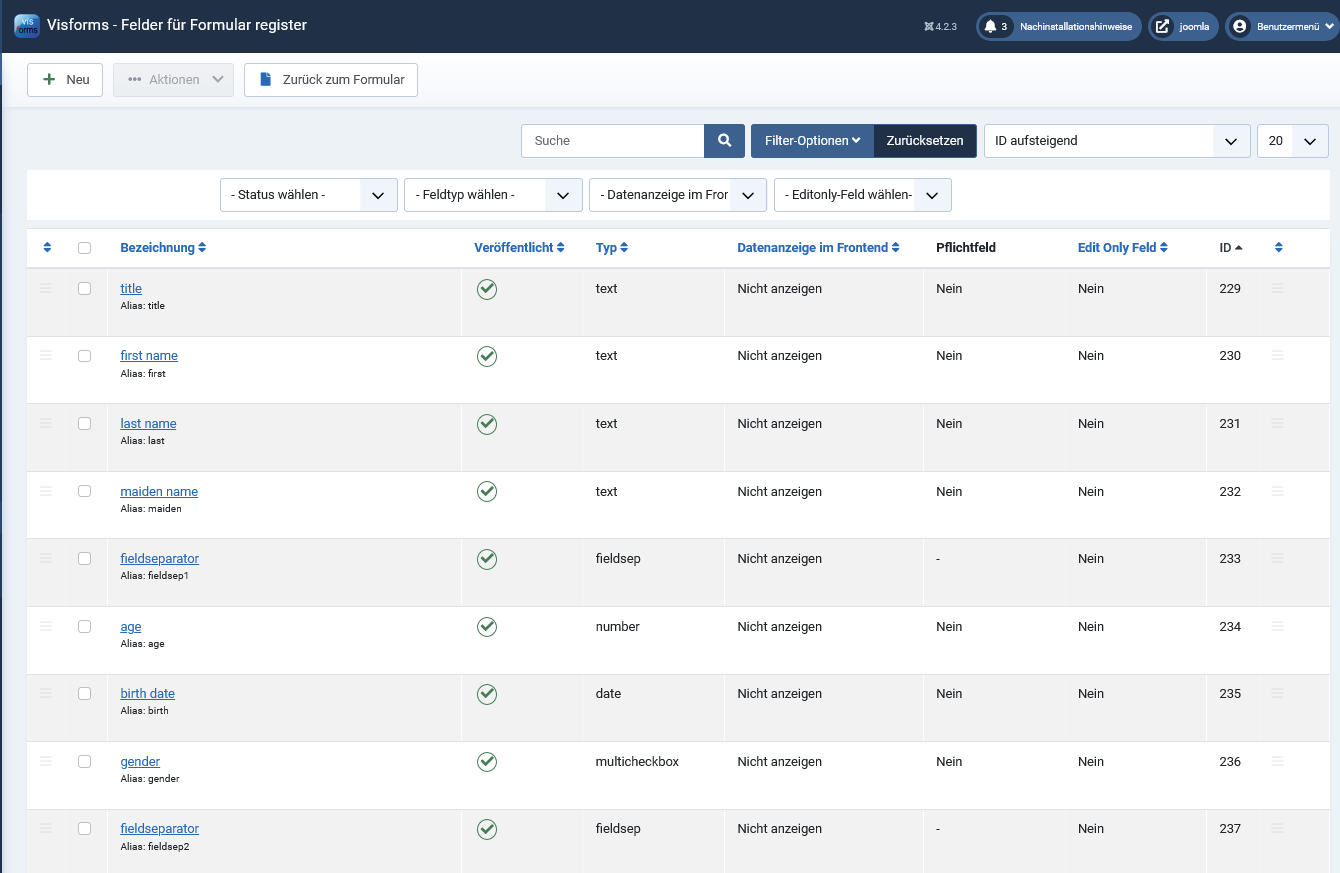This screenshot has width=1340, height=873.
Task: Click the ordering sort icon in header
Action: (46, 248)
